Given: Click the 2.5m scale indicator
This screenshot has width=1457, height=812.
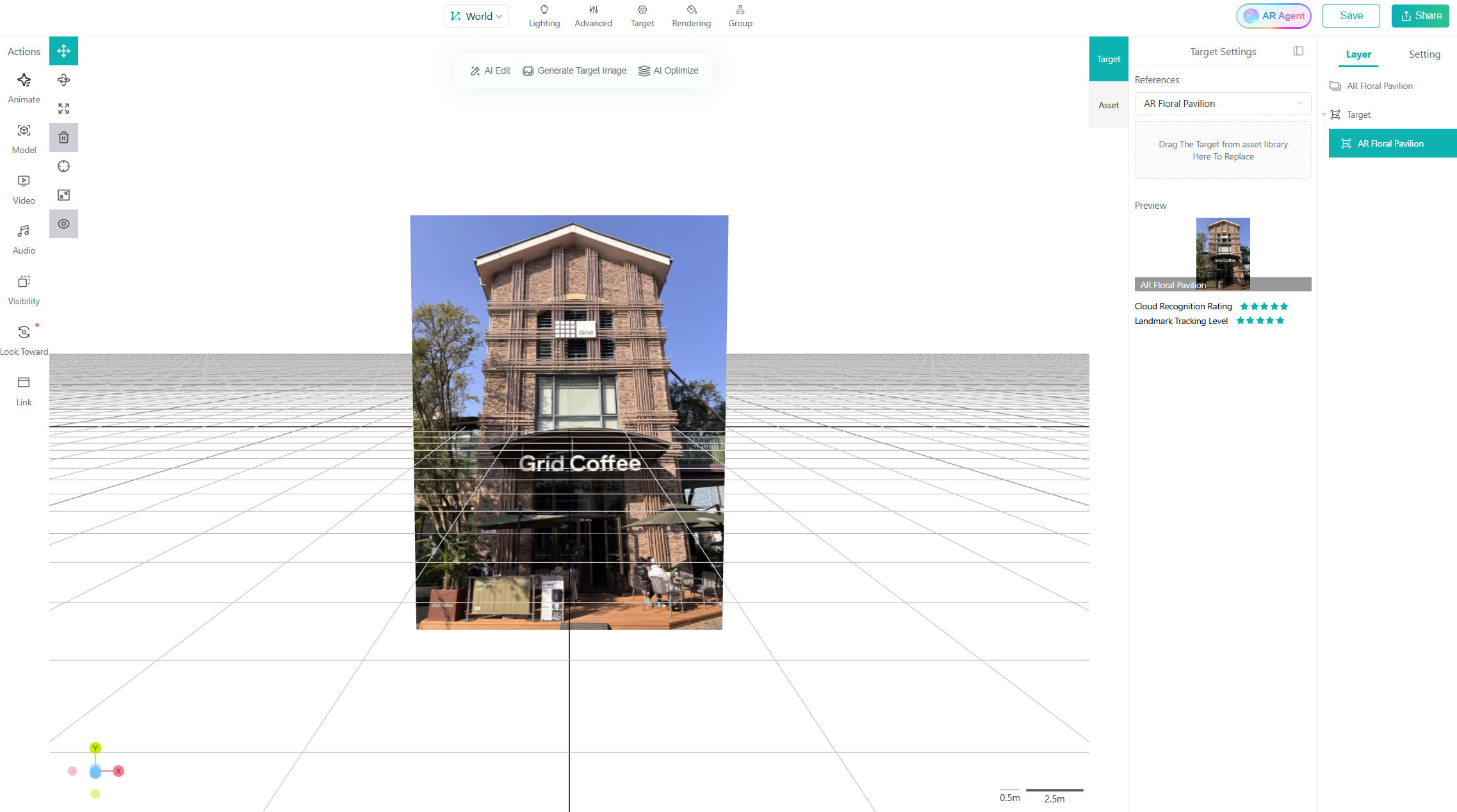Looking at the screenshot, I should coord(1055,795).
